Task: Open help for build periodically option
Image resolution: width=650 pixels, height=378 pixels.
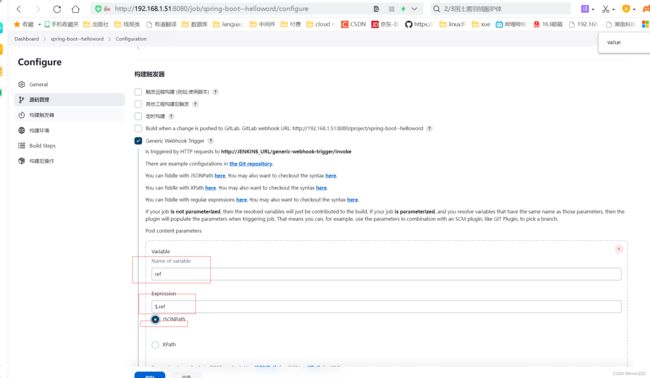Action: (x=171, y=116)
